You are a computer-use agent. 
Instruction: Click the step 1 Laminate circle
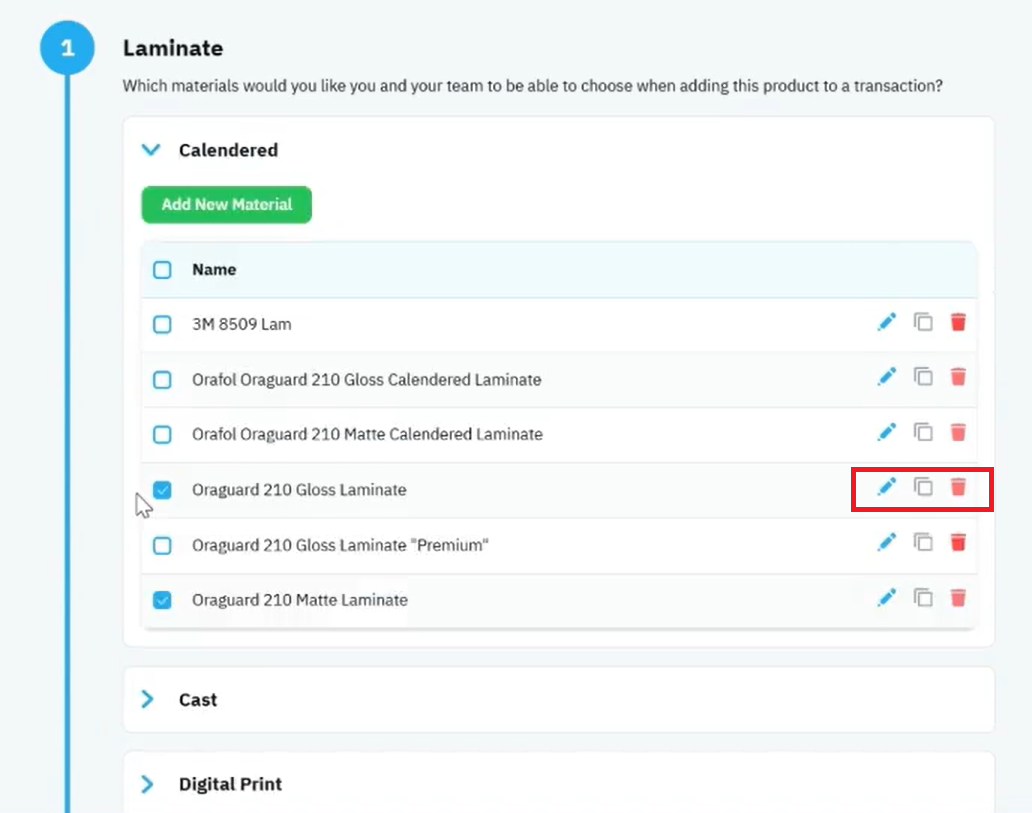[67, 48]
